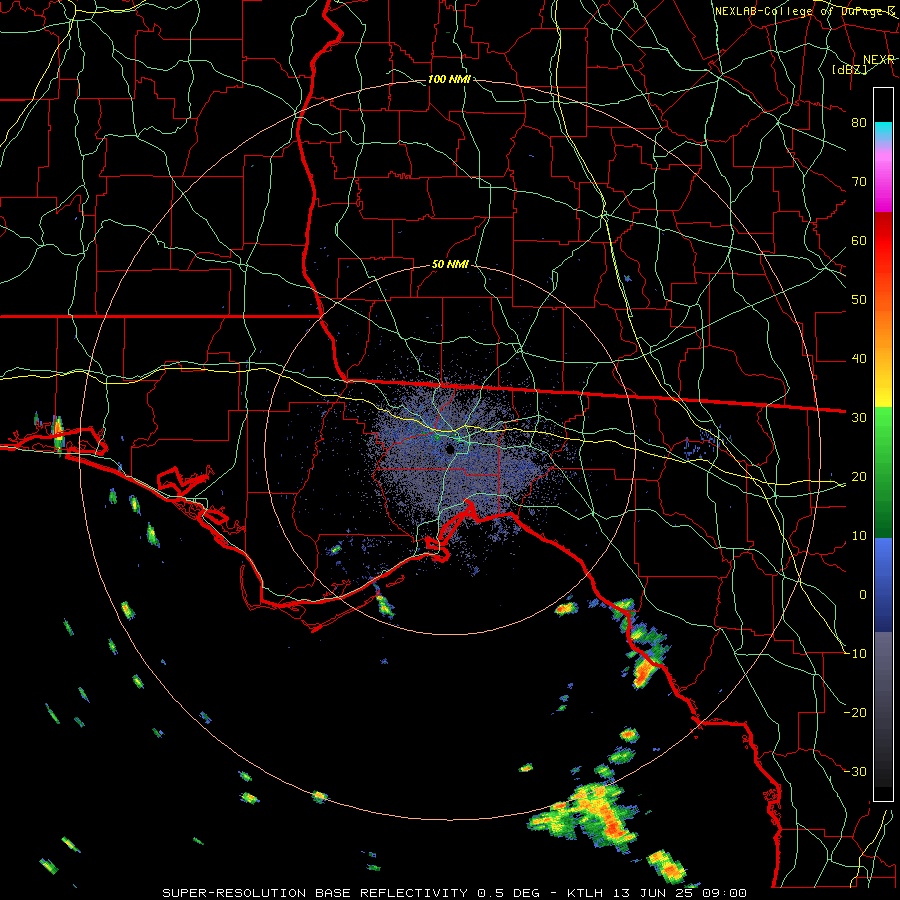
Task: Click the 100 NMI range ring label
Action: [x=449, y=79]
